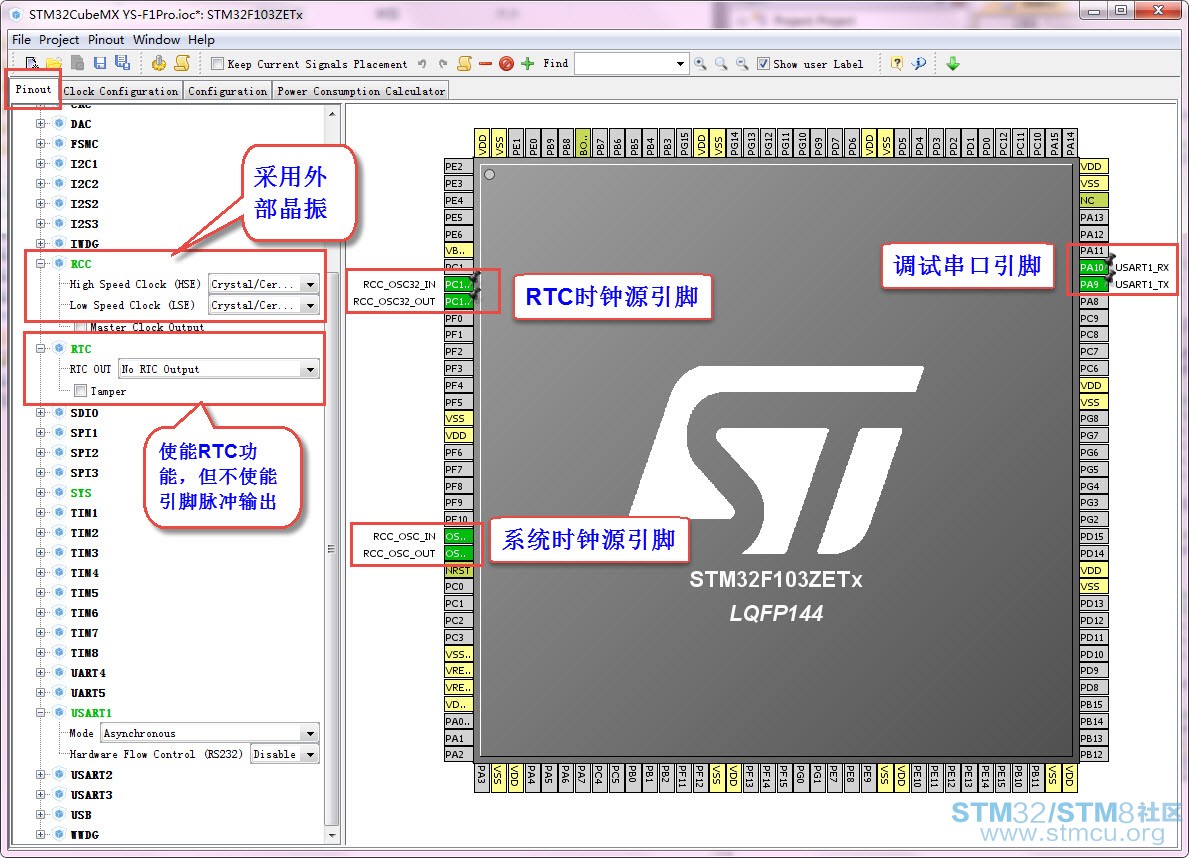Expand the TIM1 tree node
Image resolution: width=1189 pixels, height=858 pixels.
40,512
